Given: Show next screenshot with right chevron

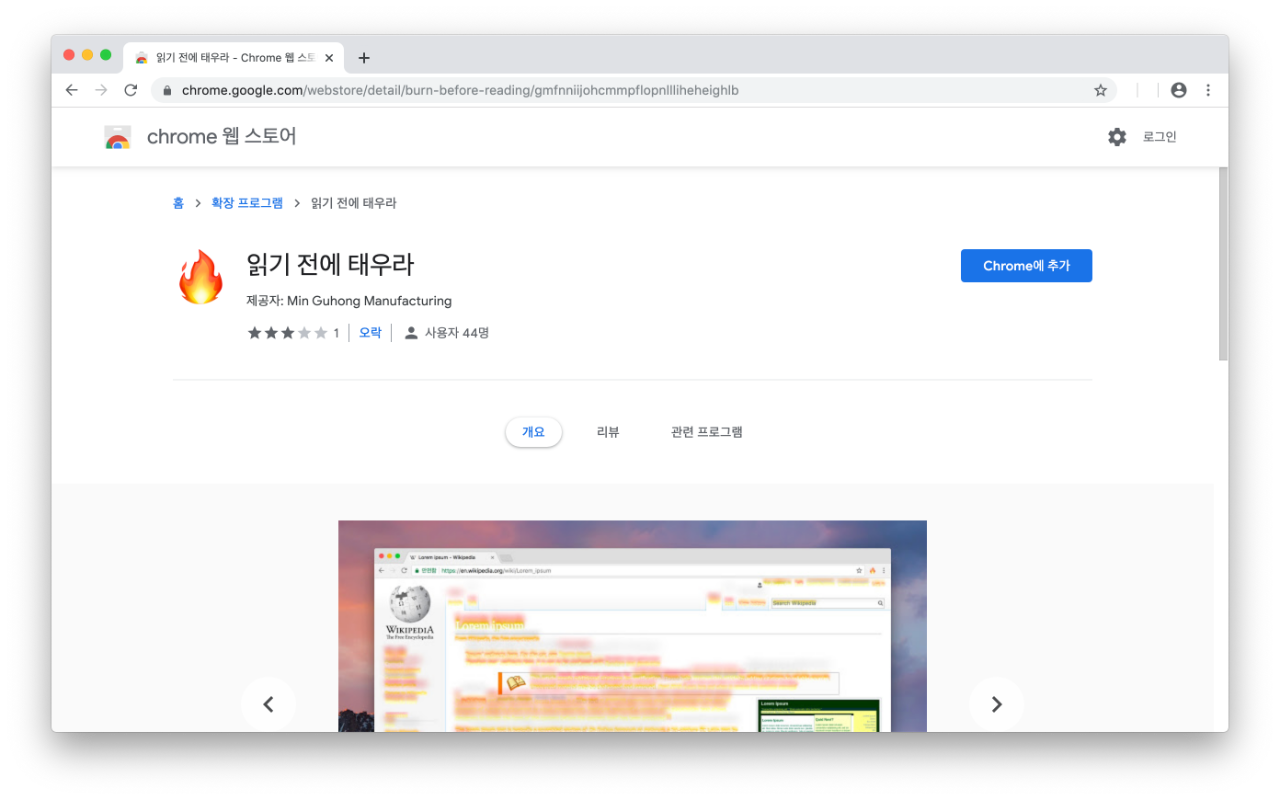Looking at the screenshot, I should [x=996, y=704].
